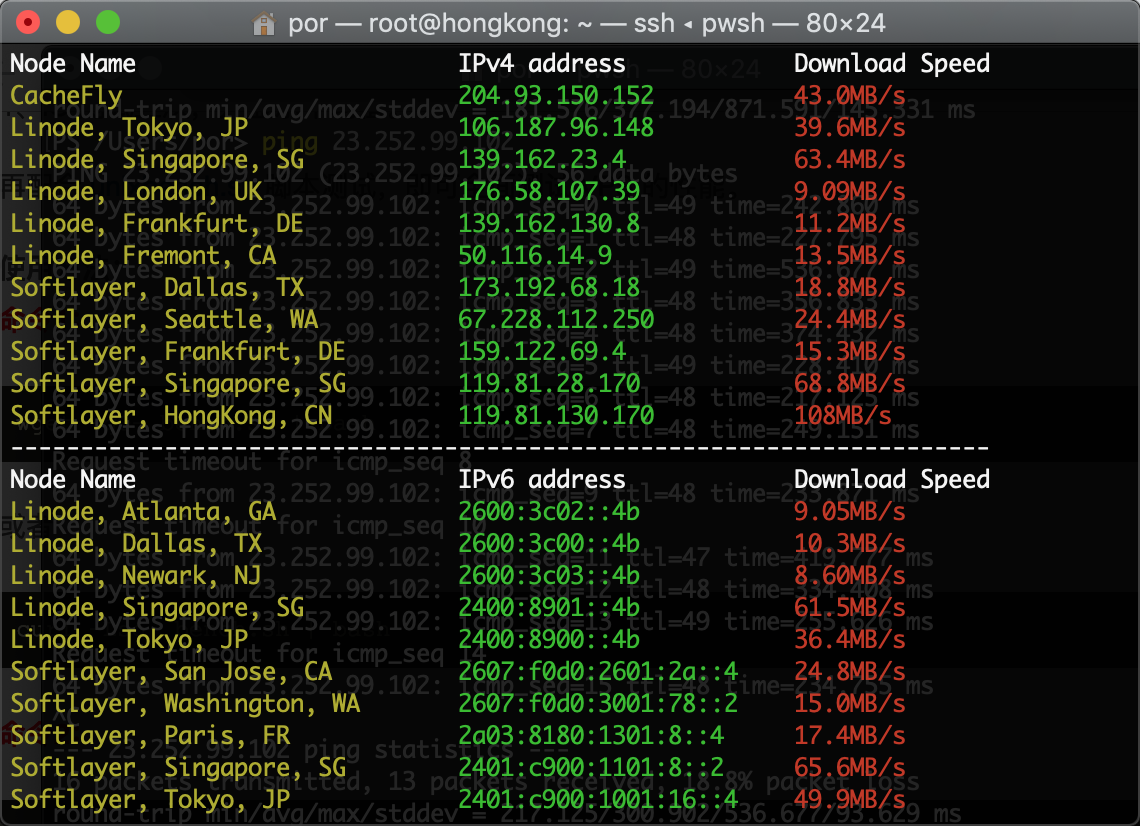Click the 8.60MB/s speed value
The image size is (1140, 826).
[849, 575]
